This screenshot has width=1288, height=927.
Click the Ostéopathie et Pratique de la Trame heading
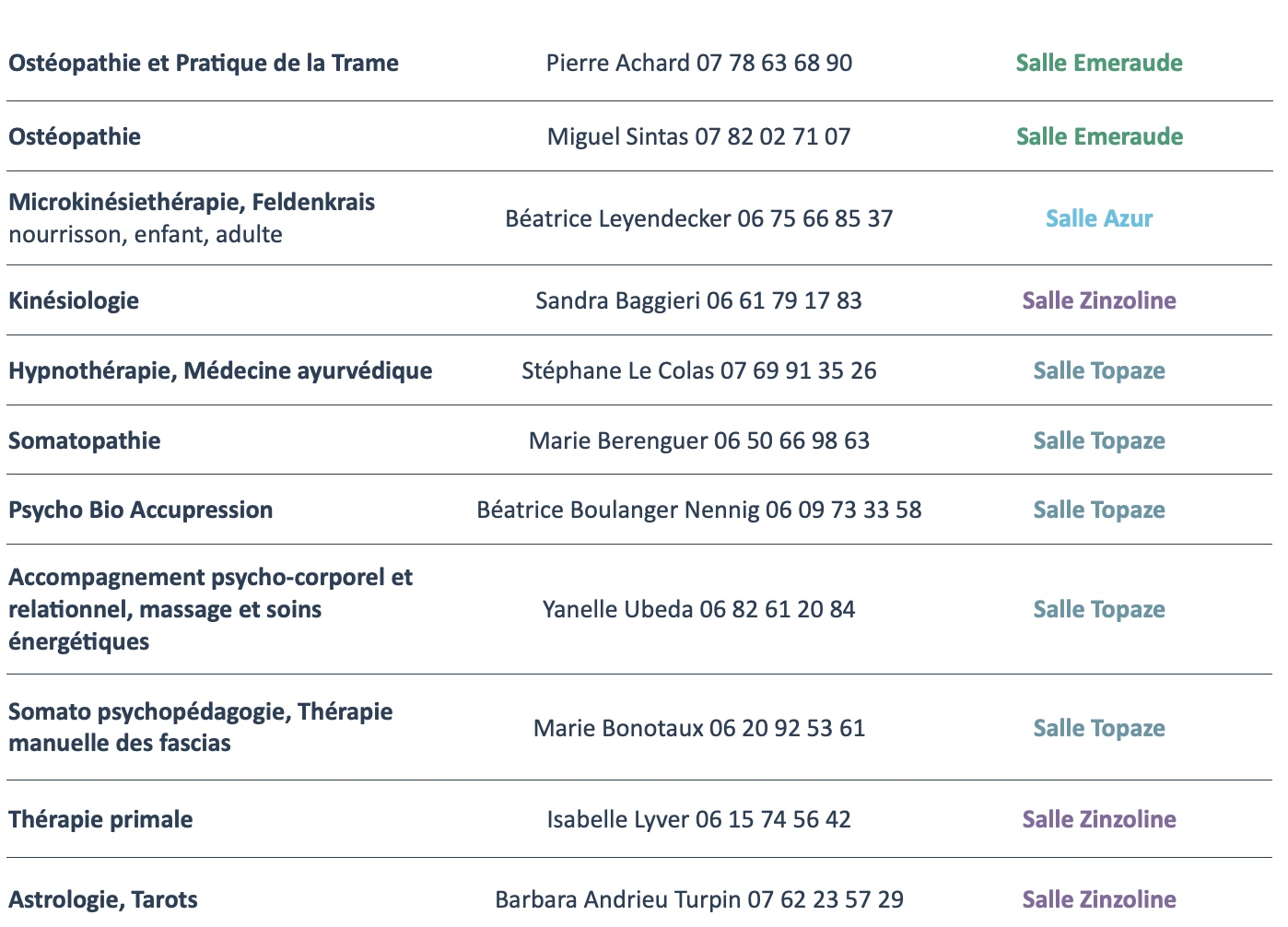pyautogui.click(x=204, y=64)
